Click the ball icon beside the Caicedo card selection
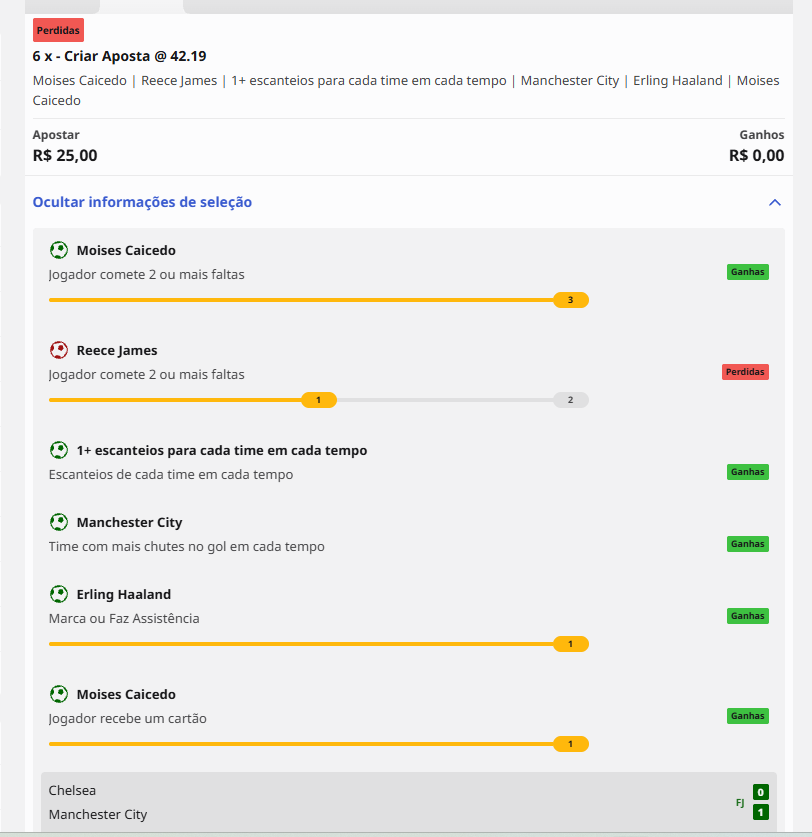Screen dimensions: 812x837 pos(59,694)
